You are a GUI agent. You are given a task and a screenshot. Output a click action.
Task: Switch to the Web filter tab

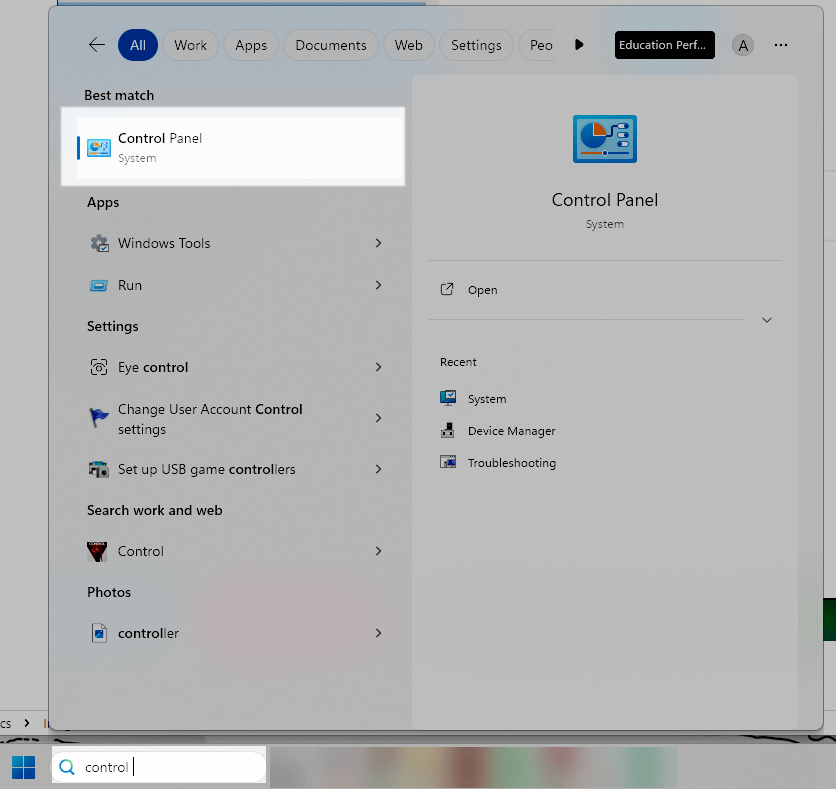click(x=408, y=45)
